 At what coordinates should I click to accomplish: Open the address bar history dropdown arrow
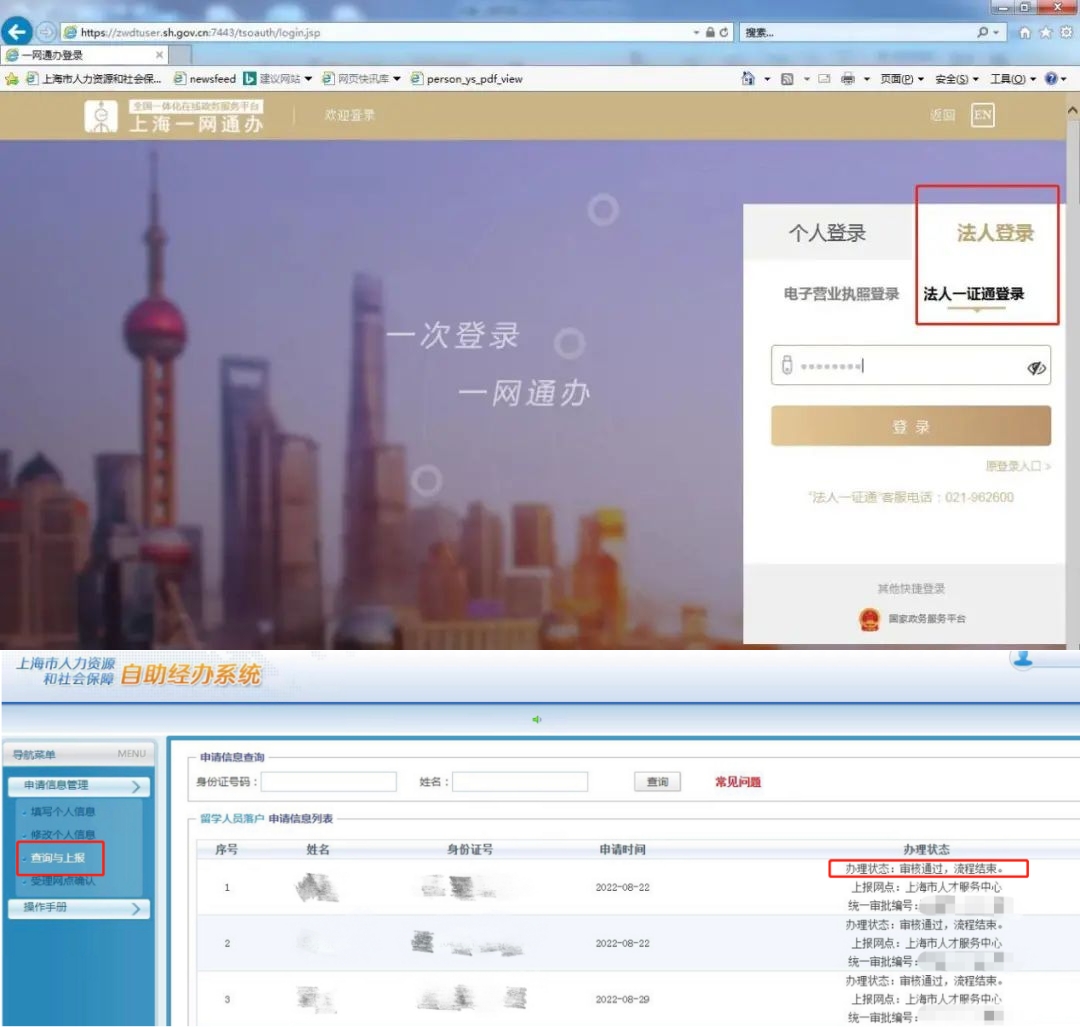coord(696,32)
